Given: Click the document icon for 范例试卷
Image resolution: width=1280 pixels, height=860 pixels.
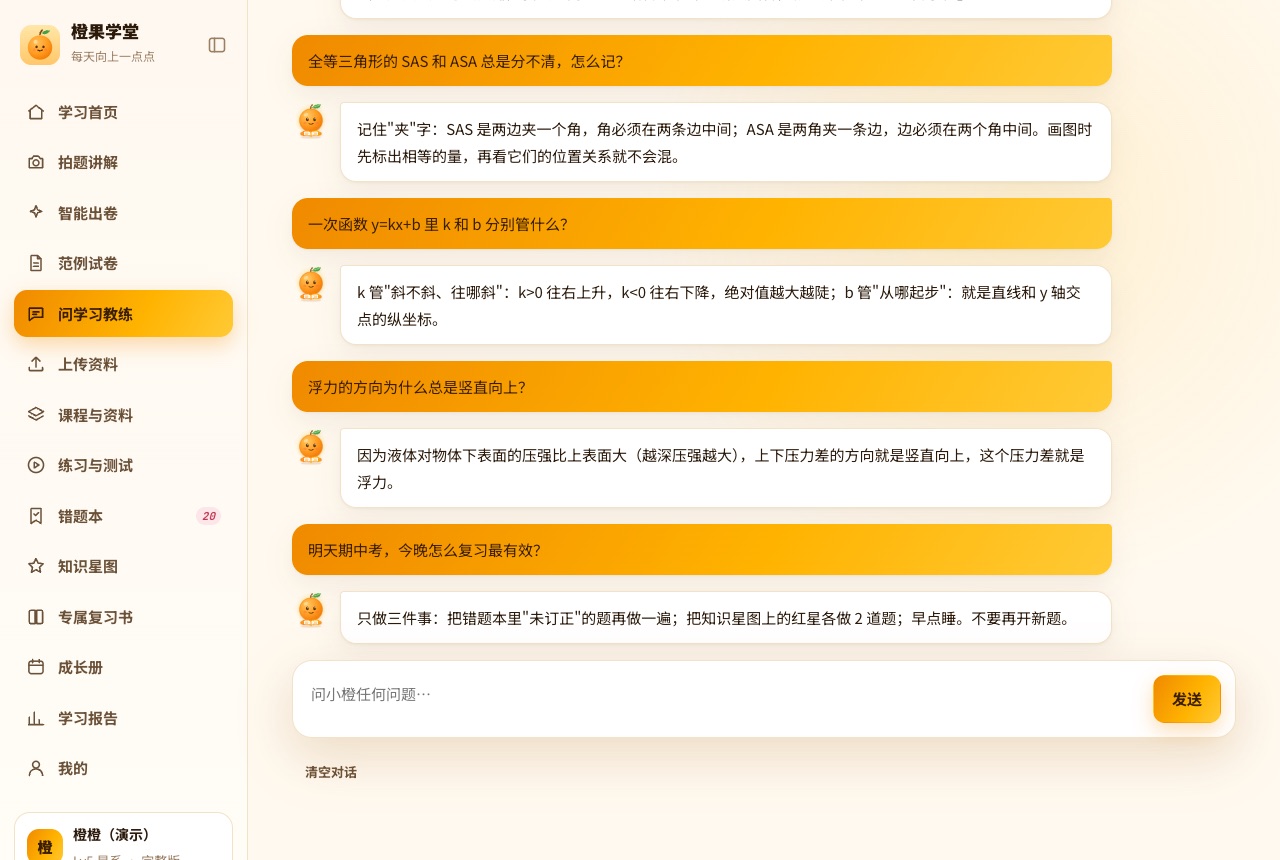Looking at the screenshot, I should pyautogui.click(x=36, y=263).
